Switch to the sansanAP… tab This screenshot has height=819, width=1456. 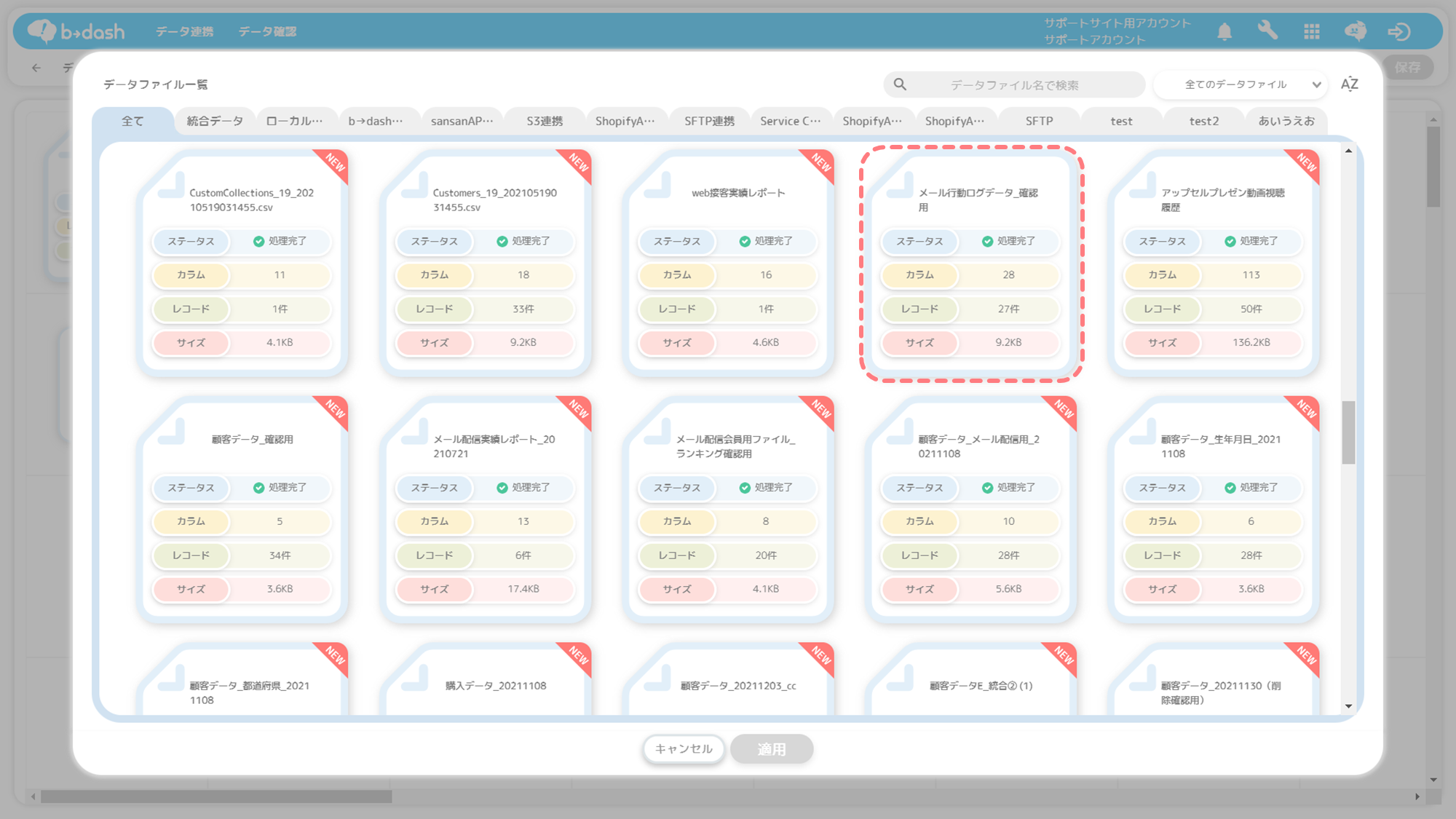[x=462, y=121]
